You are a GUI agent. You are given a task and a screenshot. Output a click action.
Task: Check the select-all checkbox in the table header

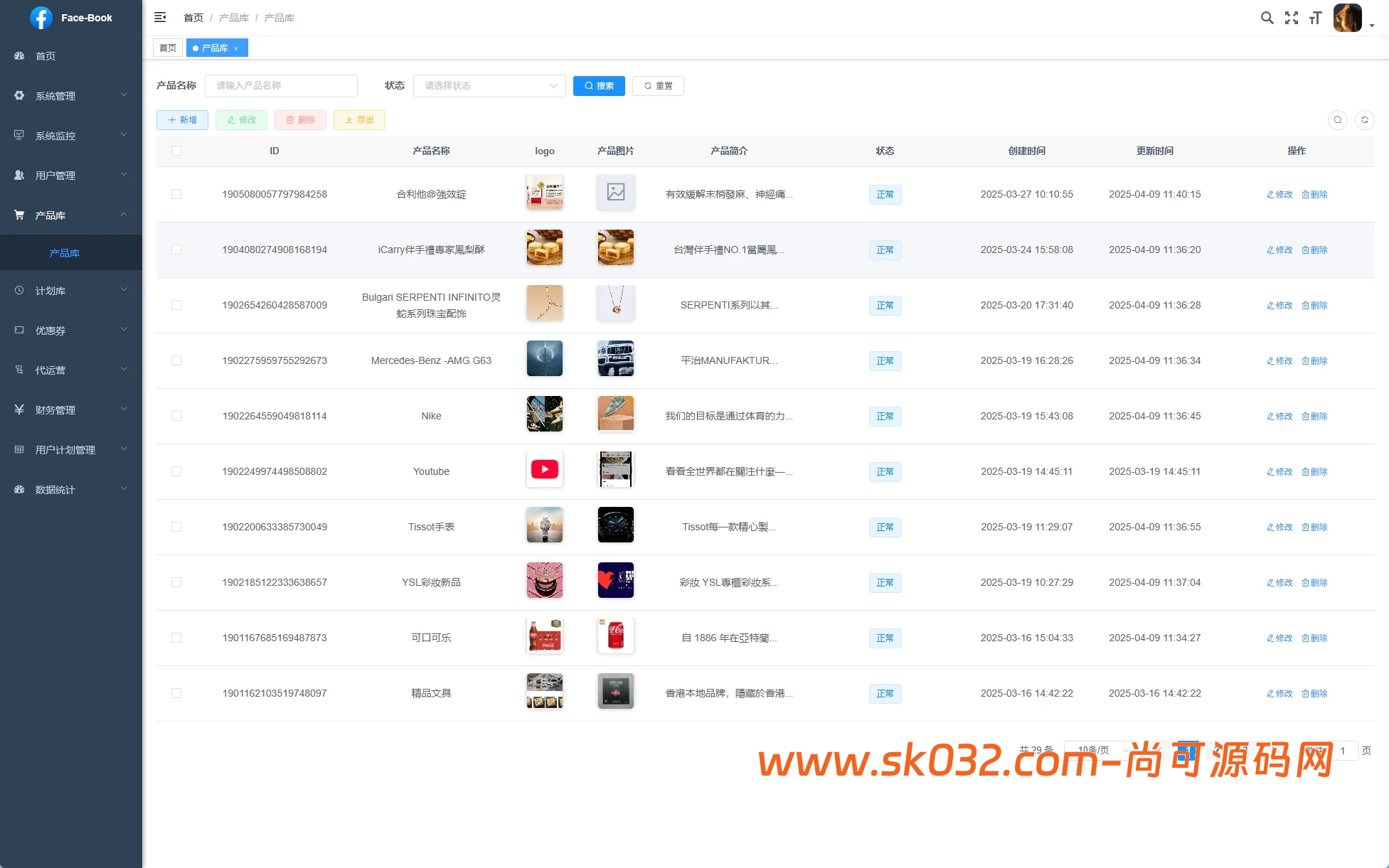coord(176,151)
